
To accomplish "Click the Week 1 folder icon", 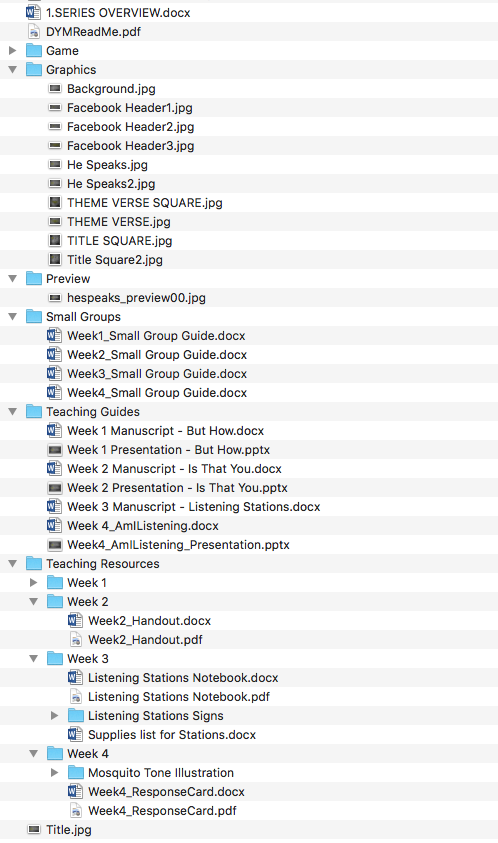I will (55, 582).
